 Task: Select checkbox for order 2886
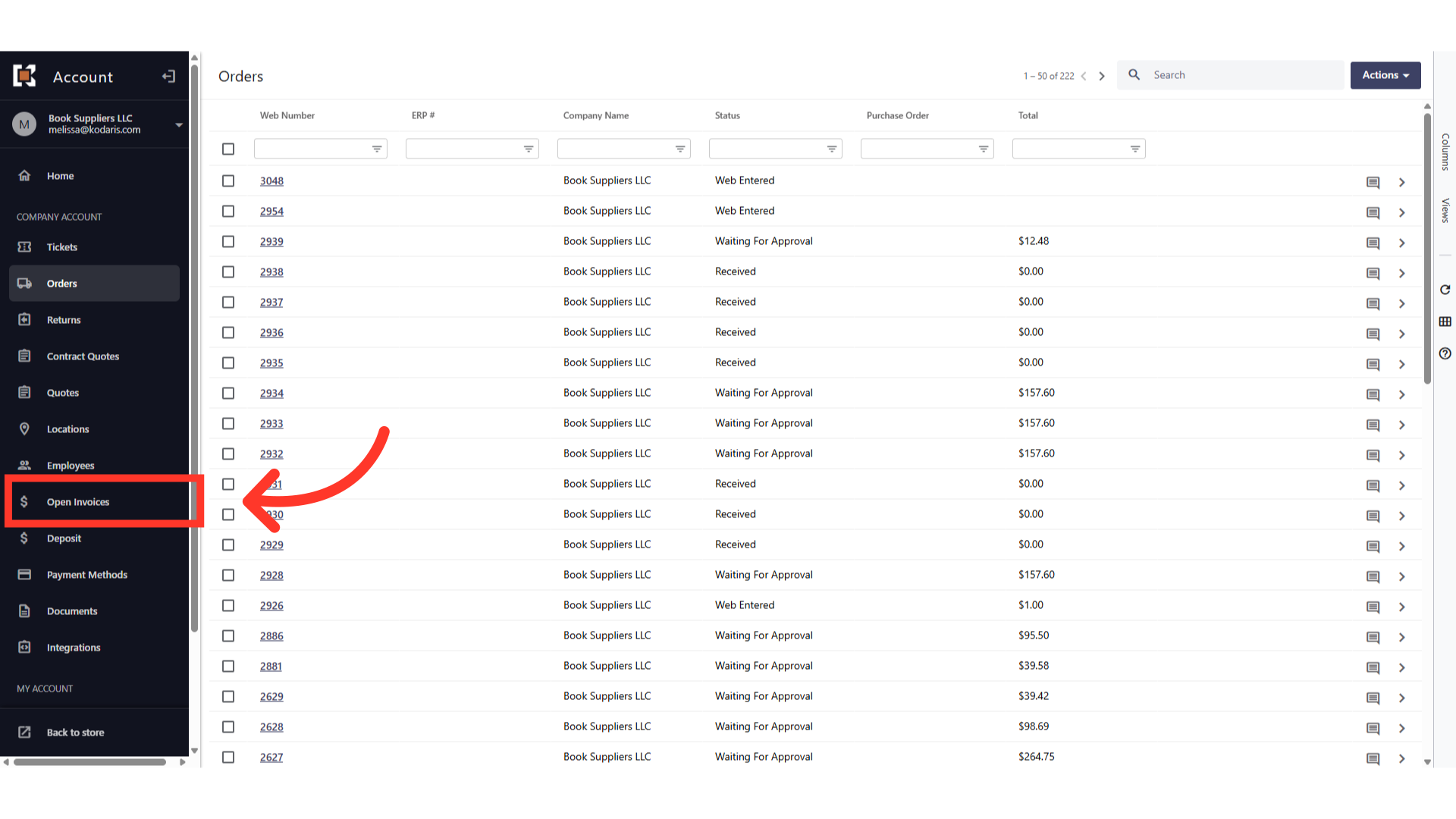(x=228, y=635)
